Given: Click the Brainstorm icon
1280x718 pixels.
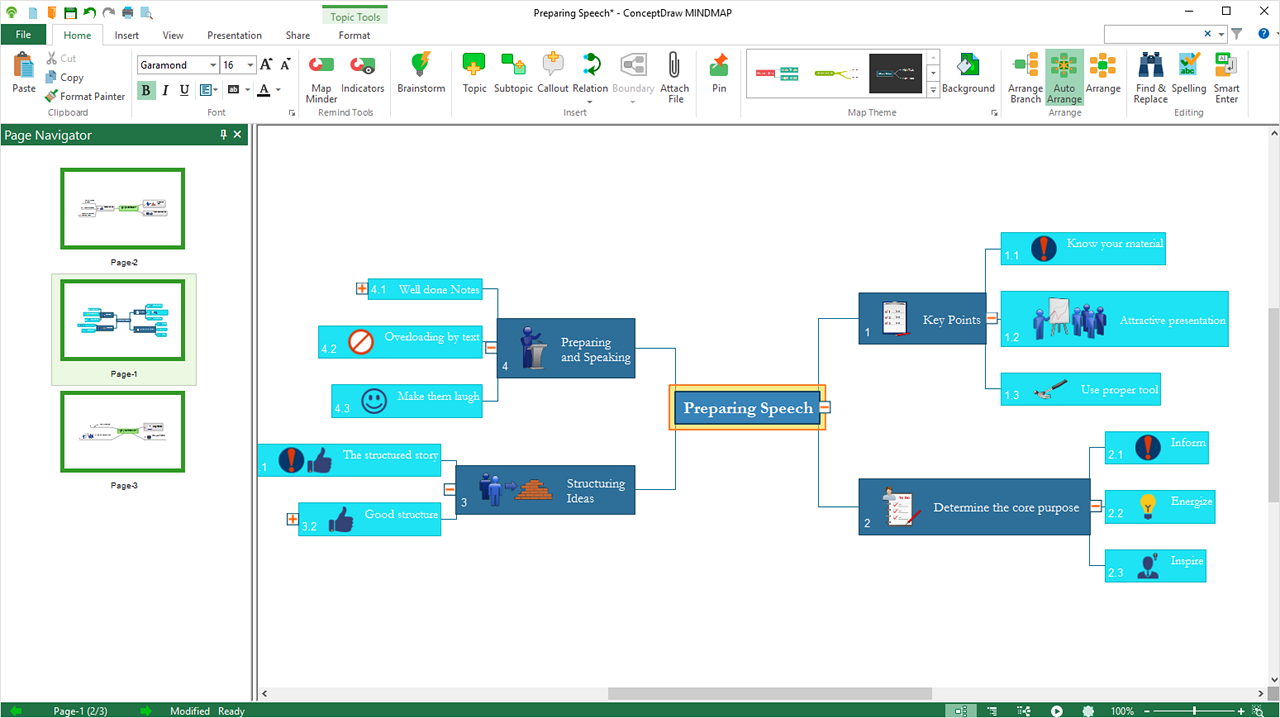Looking at the screenshot, I should (x=421, y=74).
